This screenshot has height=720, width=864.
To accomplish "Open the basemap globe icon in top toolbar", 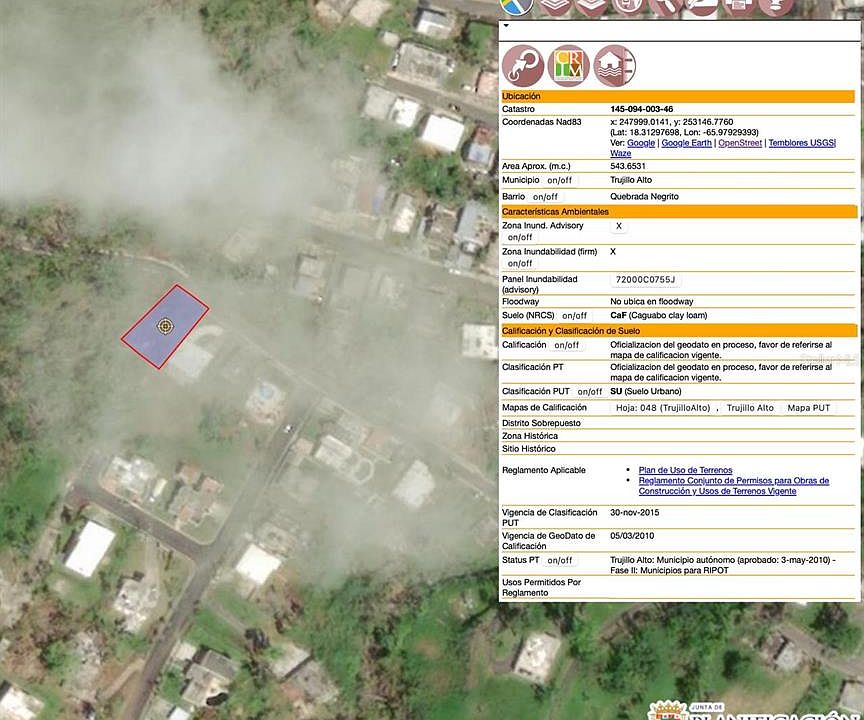I will point(517,6).
